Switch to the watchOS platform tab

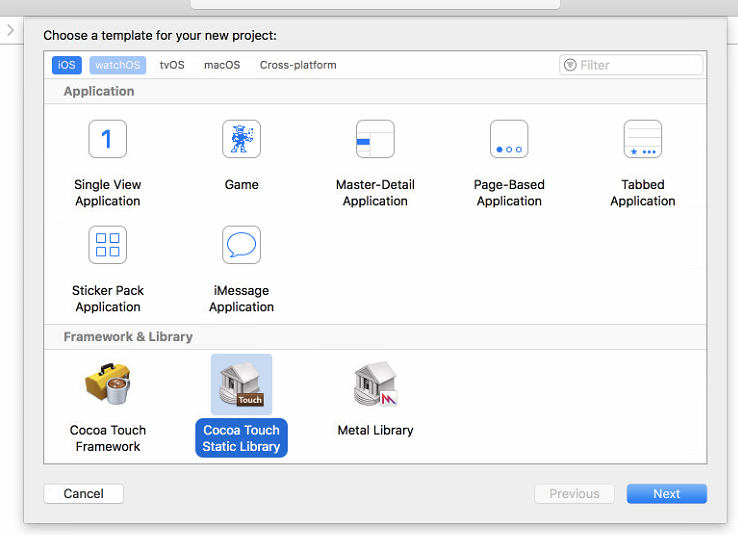118,65
